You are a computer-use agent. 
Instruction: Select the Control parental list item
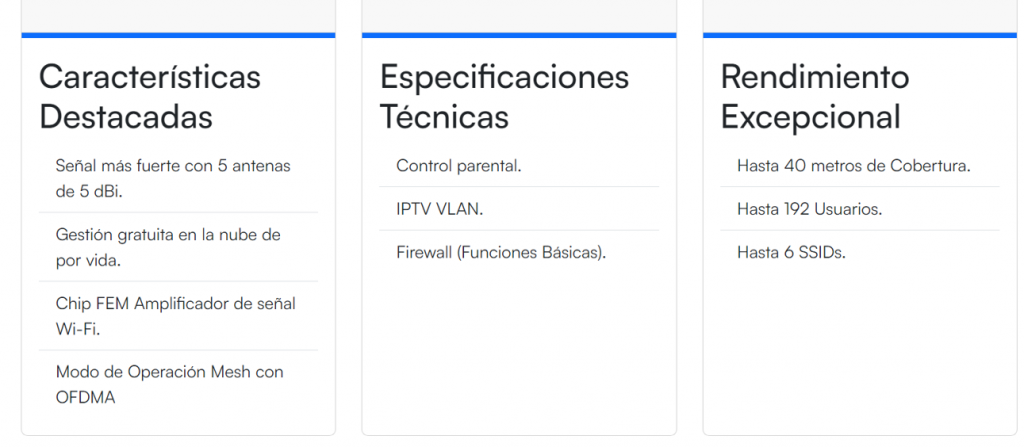(x=458, y=166)
